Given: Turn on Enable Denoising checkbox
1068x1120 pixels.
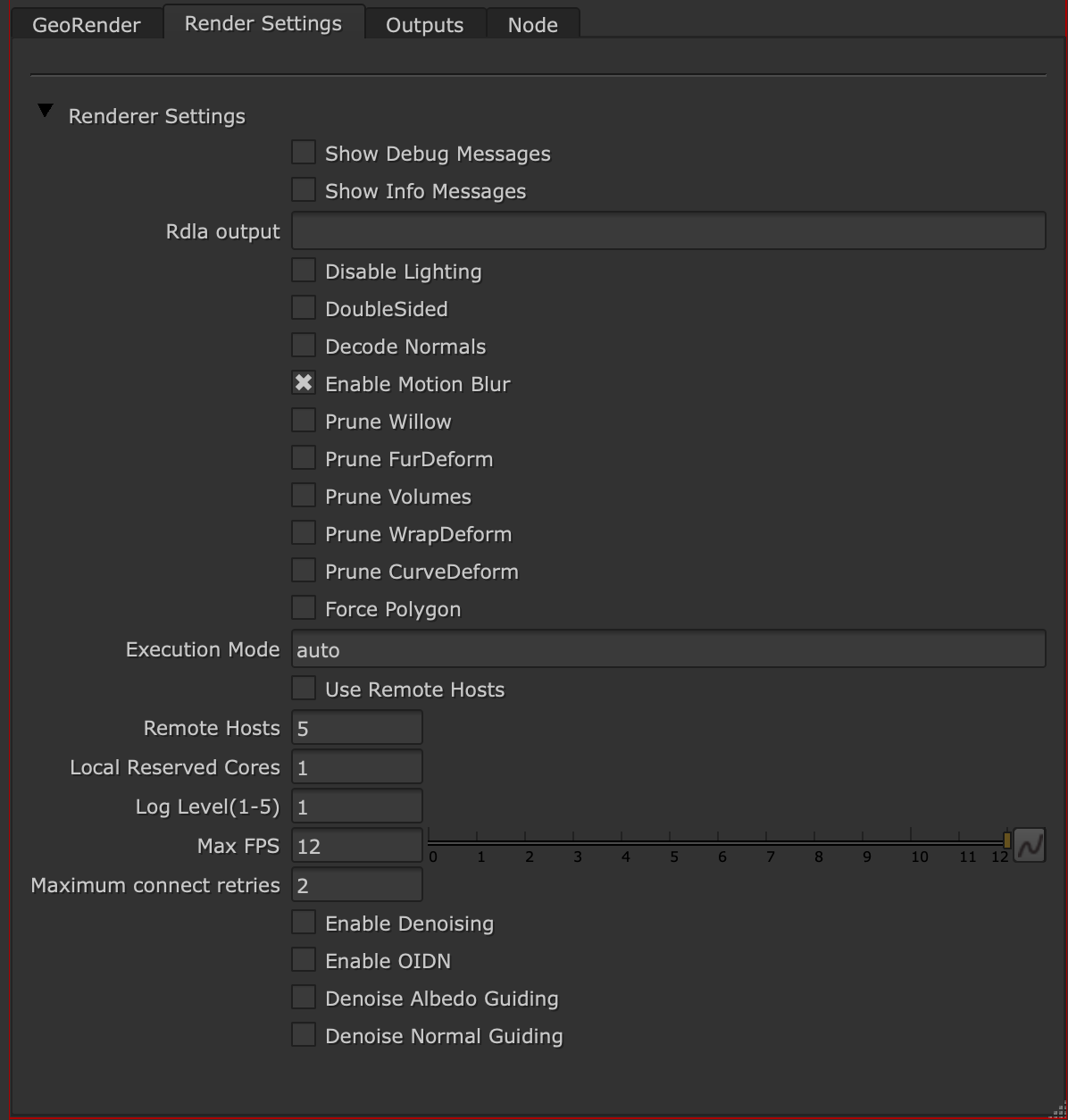Looking at the screenshot, I should point(304,923).
